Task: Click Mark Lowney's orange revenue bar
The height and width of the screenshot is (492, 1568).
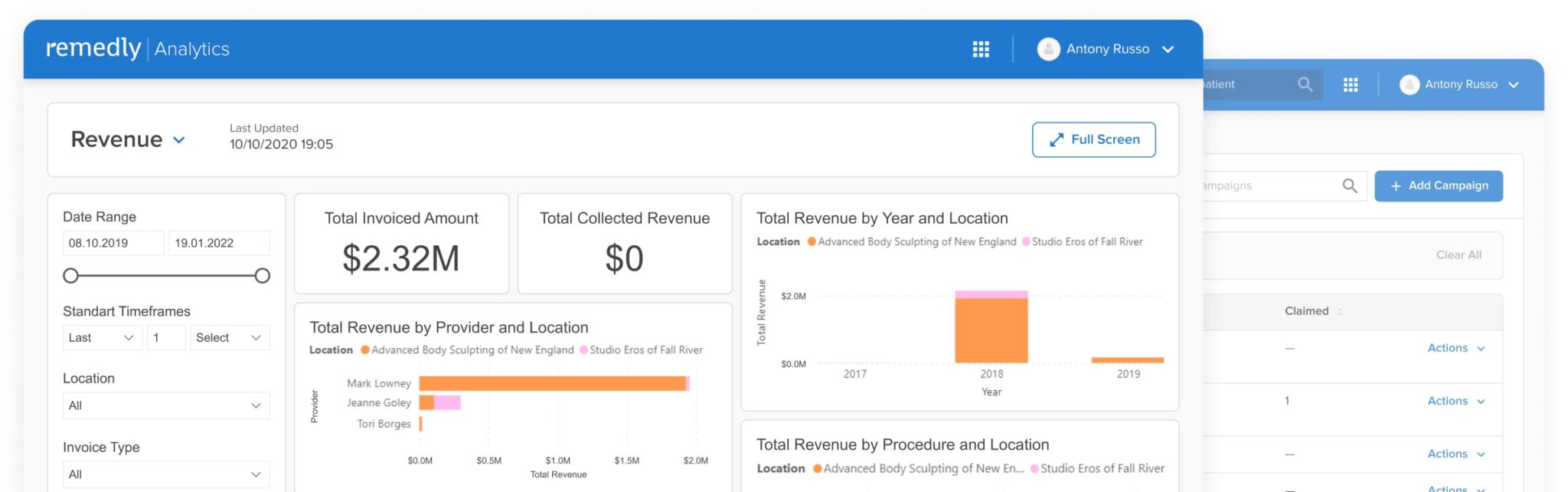Action: point(552,383)
